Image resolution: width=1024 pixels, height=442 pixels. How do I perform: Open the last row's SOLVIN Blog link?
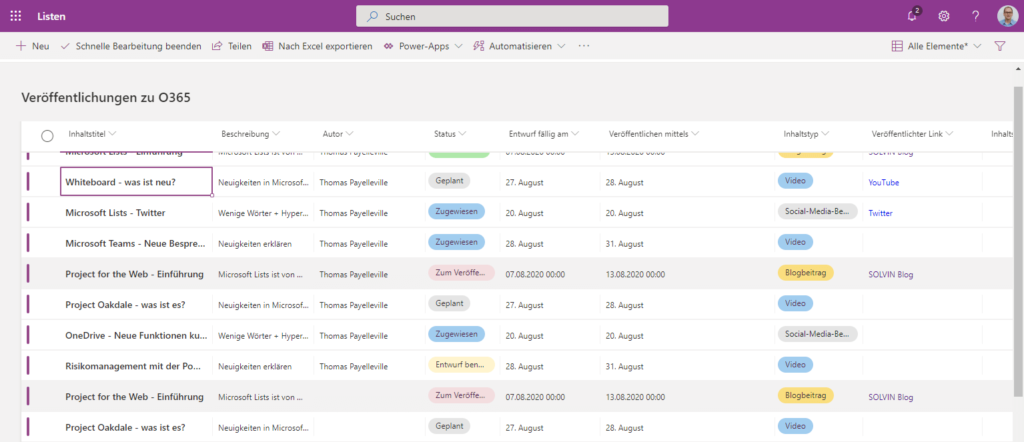(x=891, y=397)
